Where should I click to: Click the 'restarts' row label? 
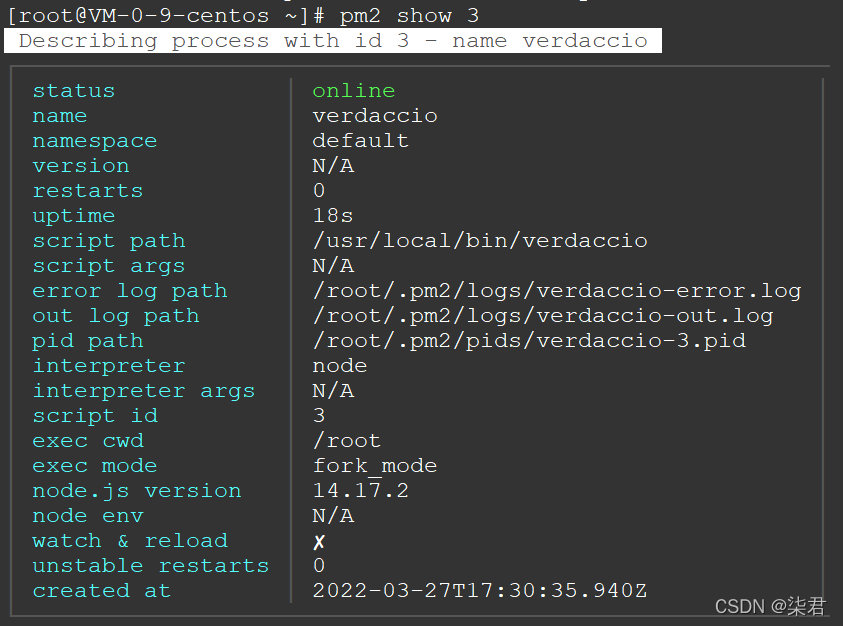[88, 191]
